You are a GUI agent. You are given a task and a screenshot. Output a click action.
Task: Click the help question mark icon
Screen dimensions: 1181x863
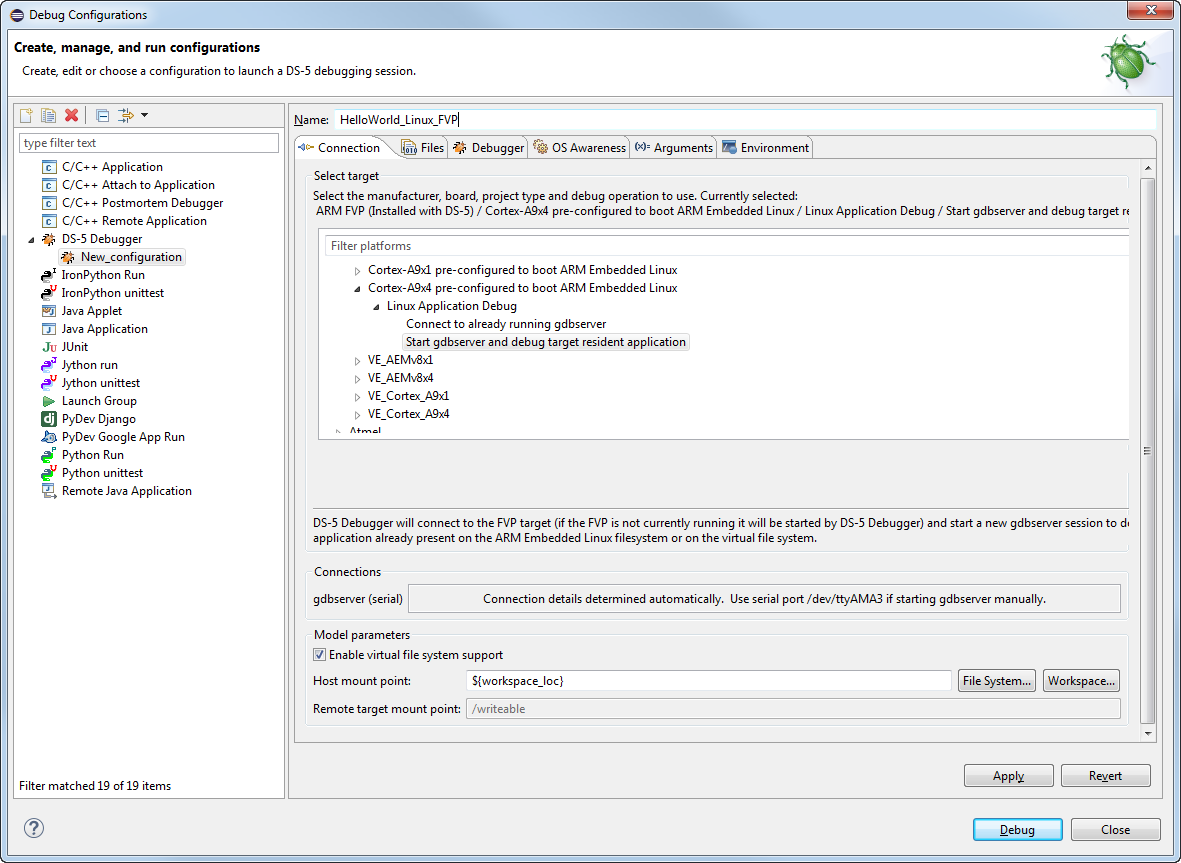tap(34, 829)
